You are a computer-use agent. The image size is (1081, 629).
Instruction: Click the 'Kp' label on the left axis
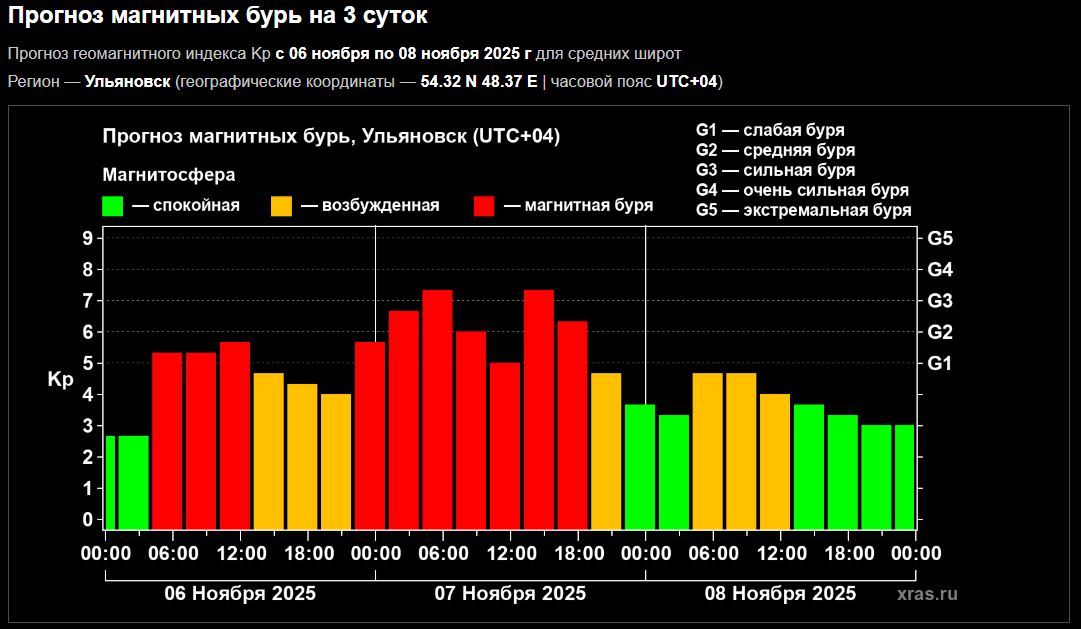(60, 379)
